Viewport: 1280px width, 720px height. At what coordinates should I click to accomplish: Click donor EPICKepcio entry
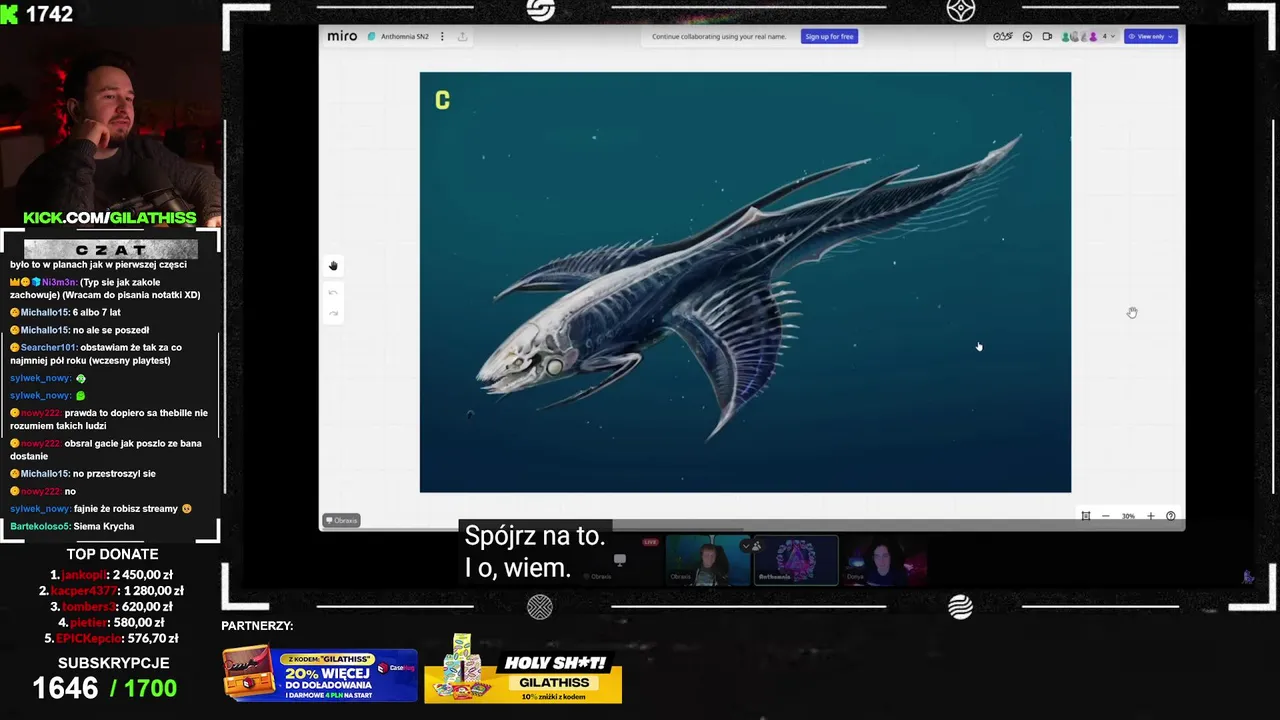[x=112, y=638]
